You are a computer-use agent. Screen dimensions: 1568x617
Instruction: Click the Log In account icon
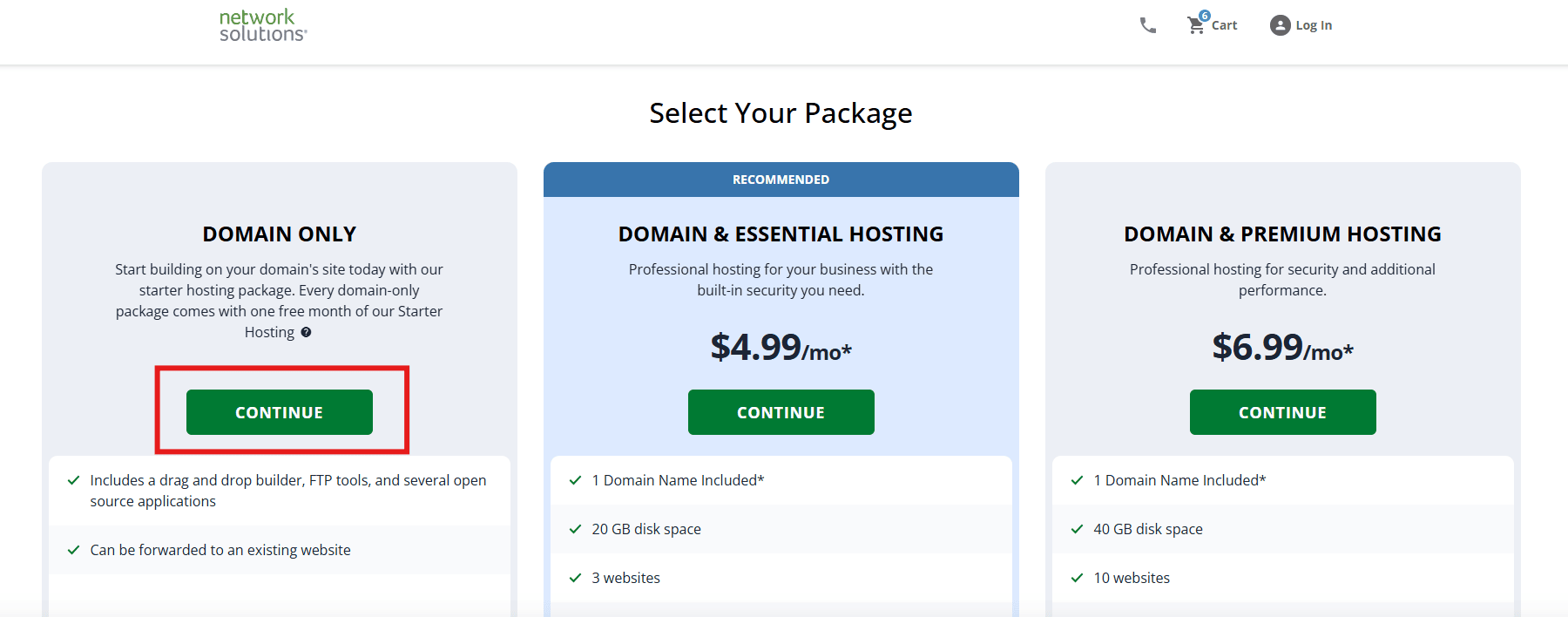1279,24
